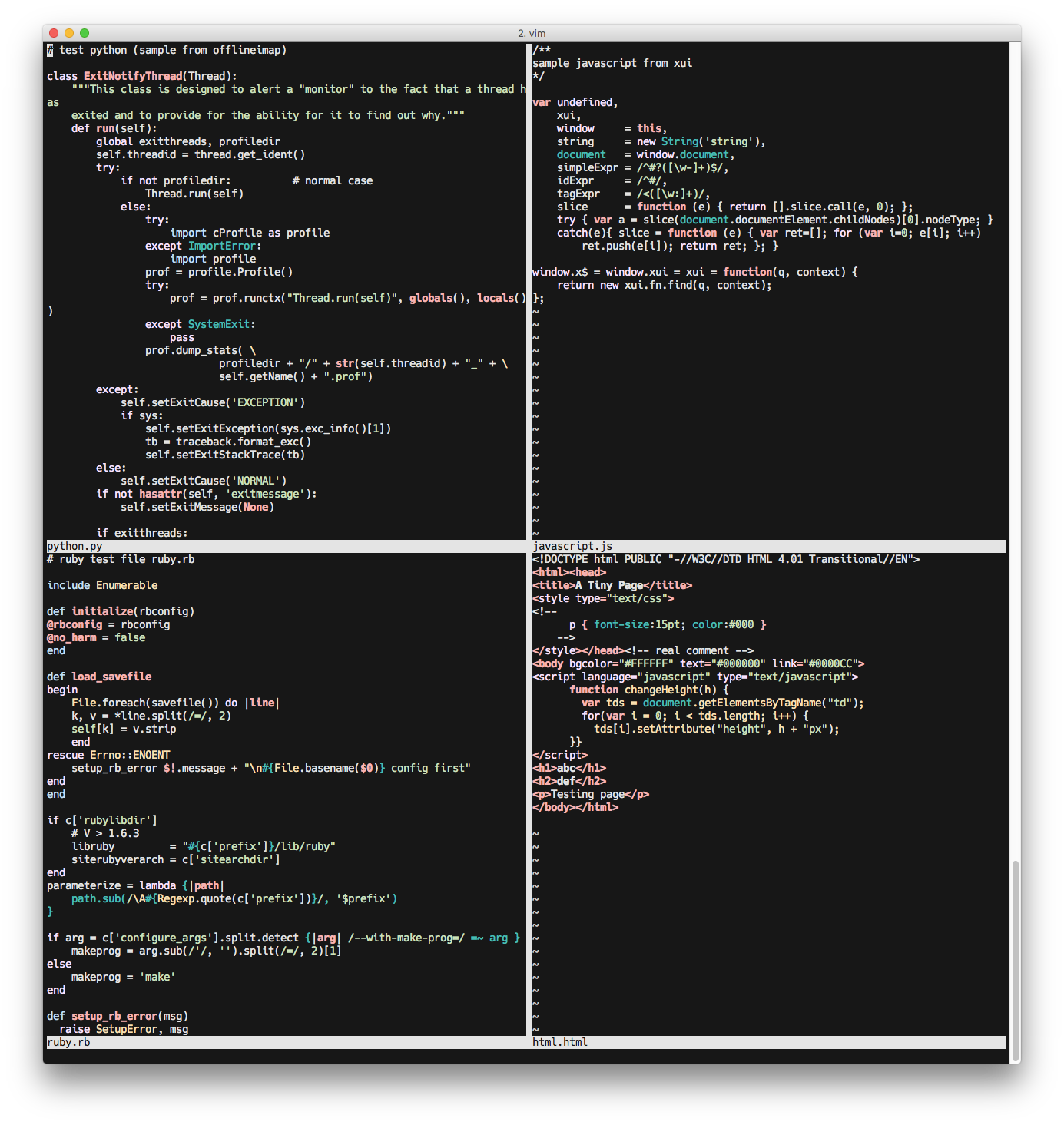1064x1125 pixels.
Task: Click '@rbconfig' instance variable
Action: [75, 624]
